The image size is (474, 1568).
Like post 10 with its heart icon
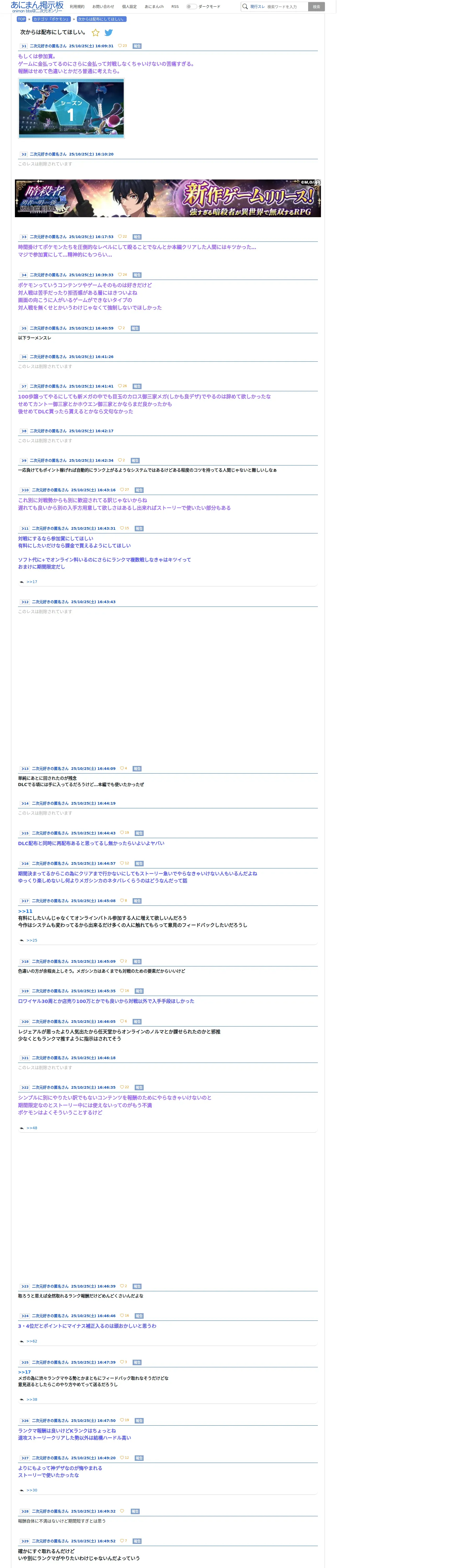122,489
